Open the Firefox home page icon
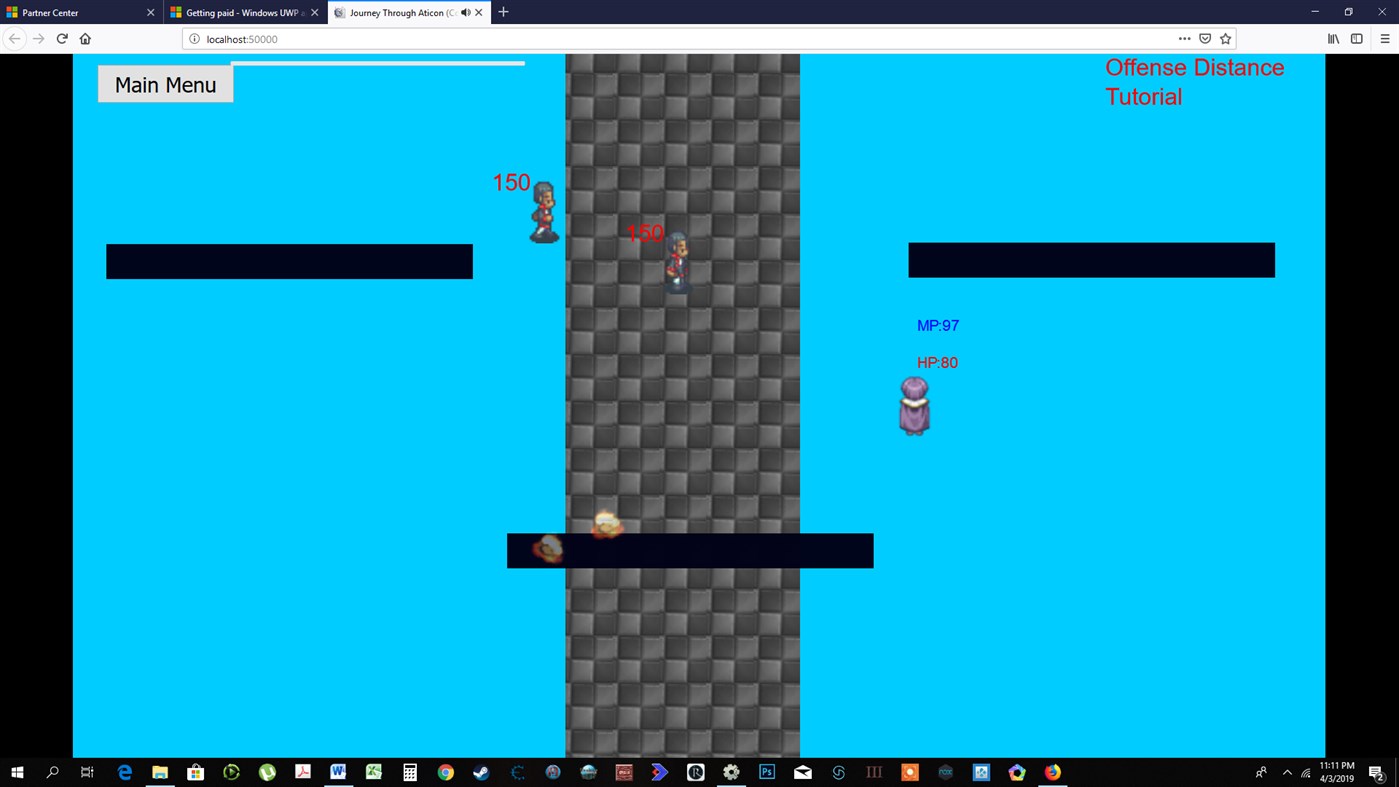The width and height of the screenshot is (1399, 787). (86, 38)
